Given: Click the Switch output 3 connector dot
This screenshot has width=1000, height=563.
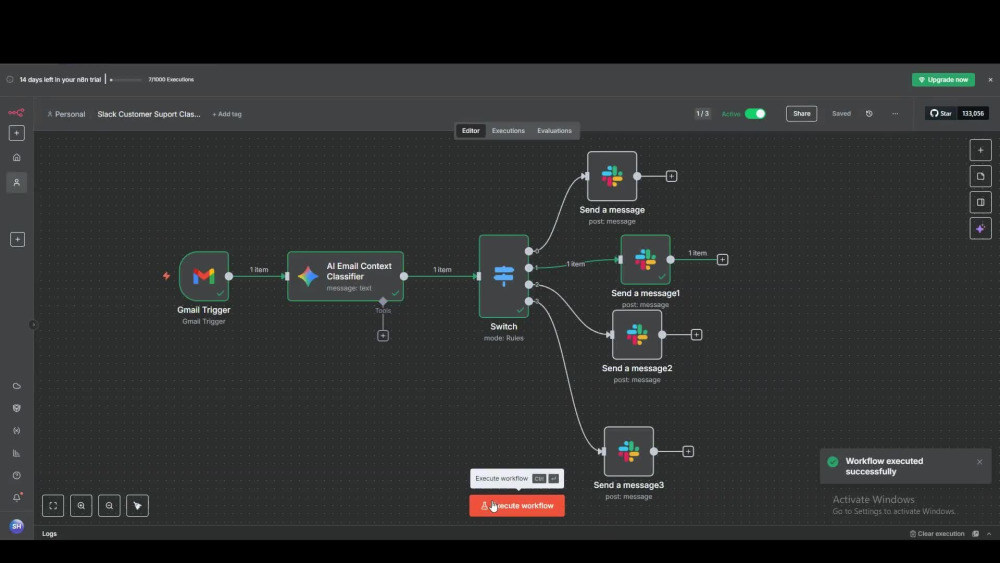Looking at the screenshot, I should point(529,301).
